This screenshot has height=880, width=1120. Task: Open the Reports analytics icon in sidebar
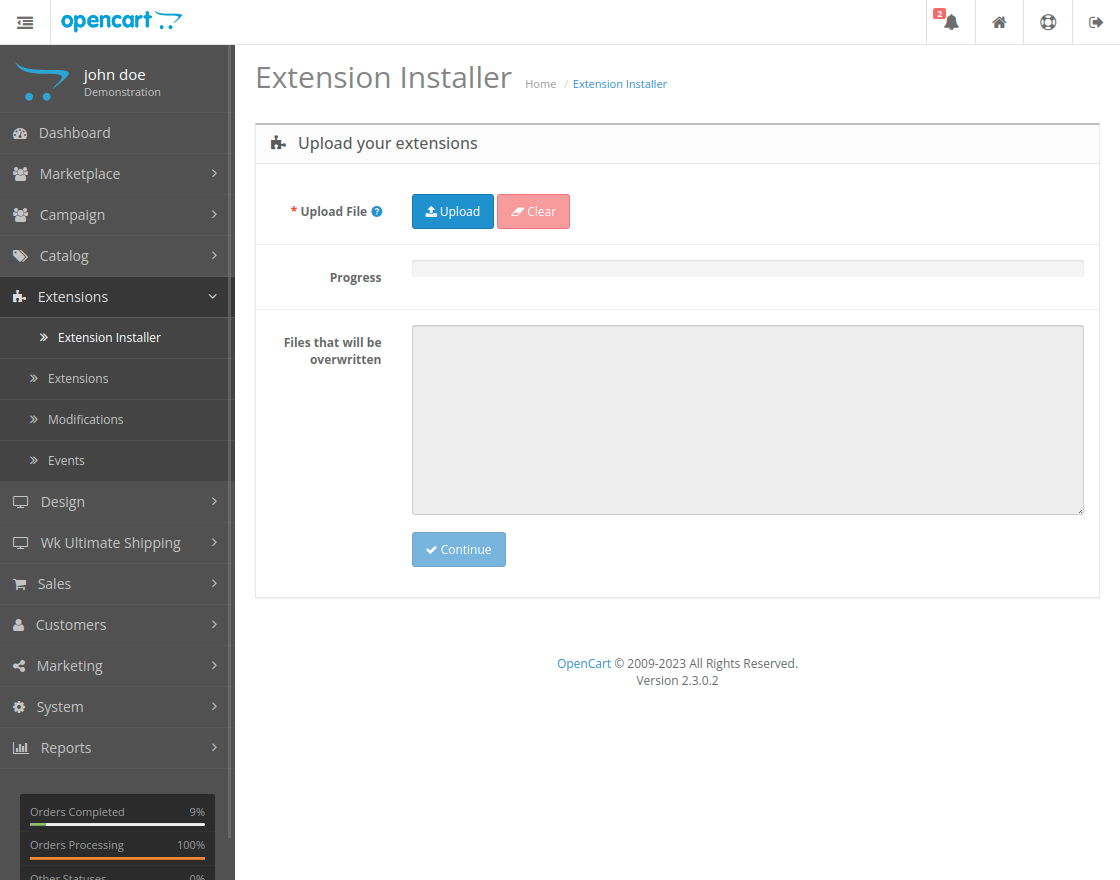click(21, 747)
